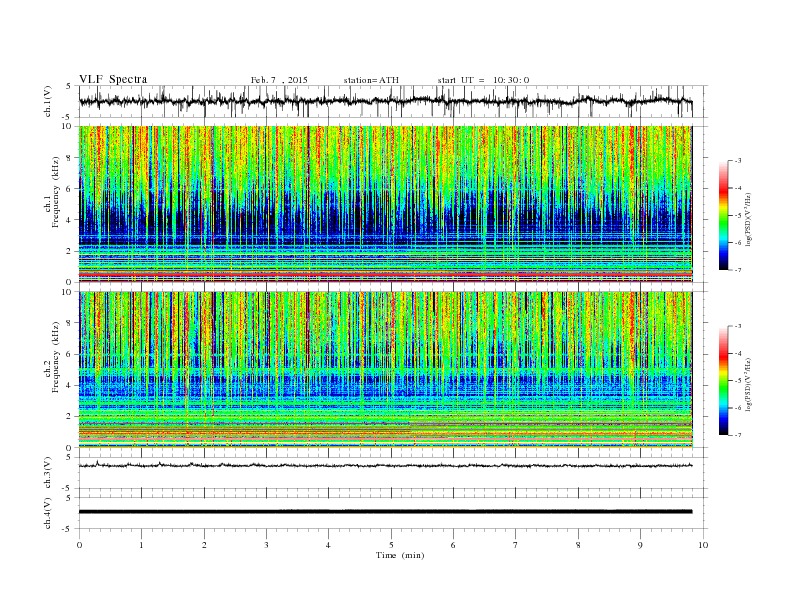
Task: Click the "-3" label on ch.1 colorbar
Action: pos(738,161)
